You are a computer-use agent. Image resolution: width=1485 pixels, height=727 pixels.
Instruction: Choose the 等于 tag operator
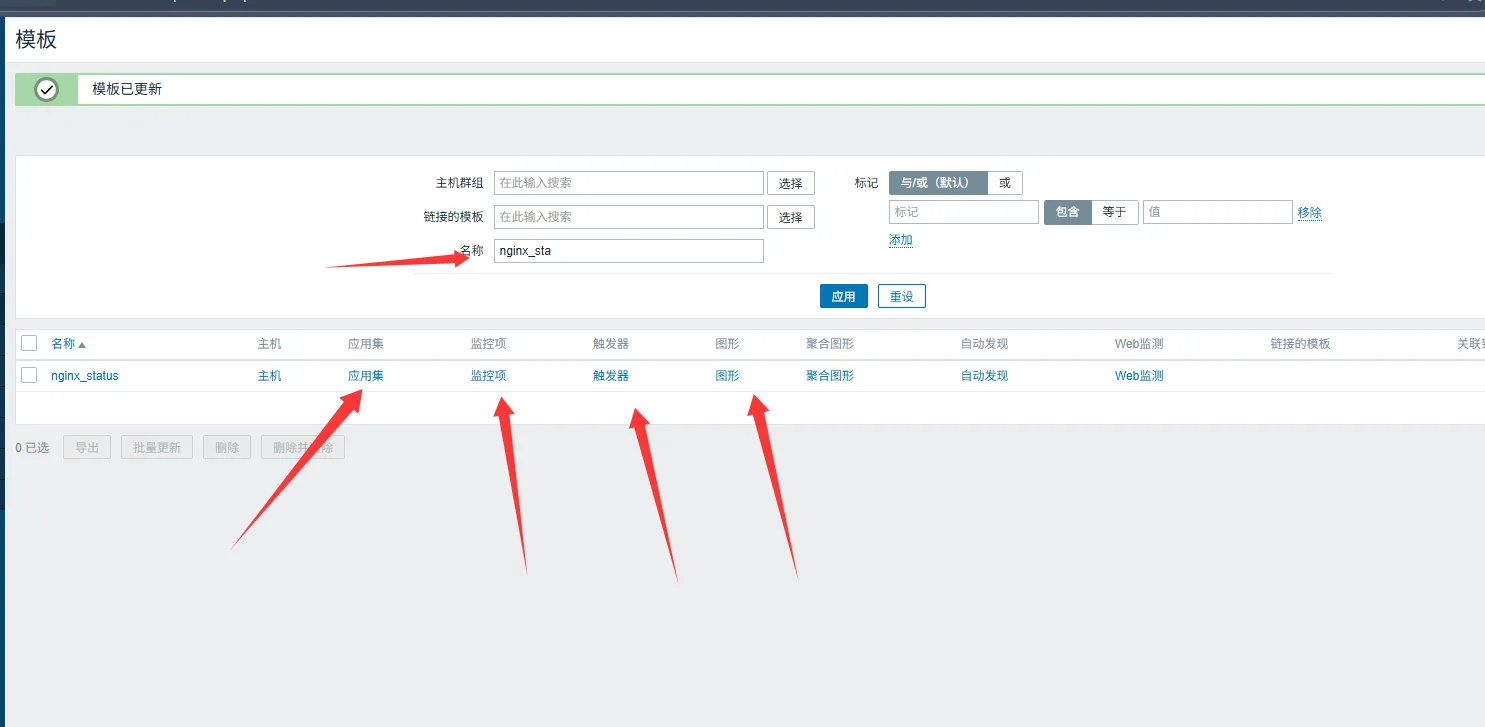pyautogui.click(x=1114, y=212)
